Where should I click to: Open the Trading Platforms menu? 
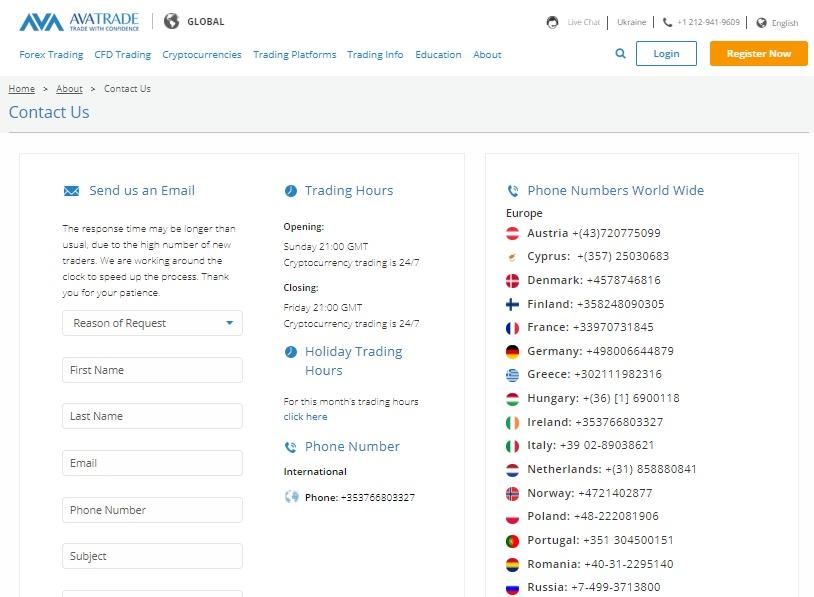tap(294, 54)
